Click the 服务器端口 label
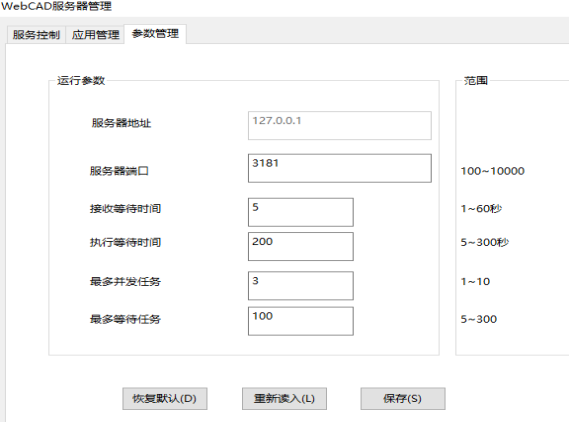This screenshot has width=569, height=422. pos(119,171)
